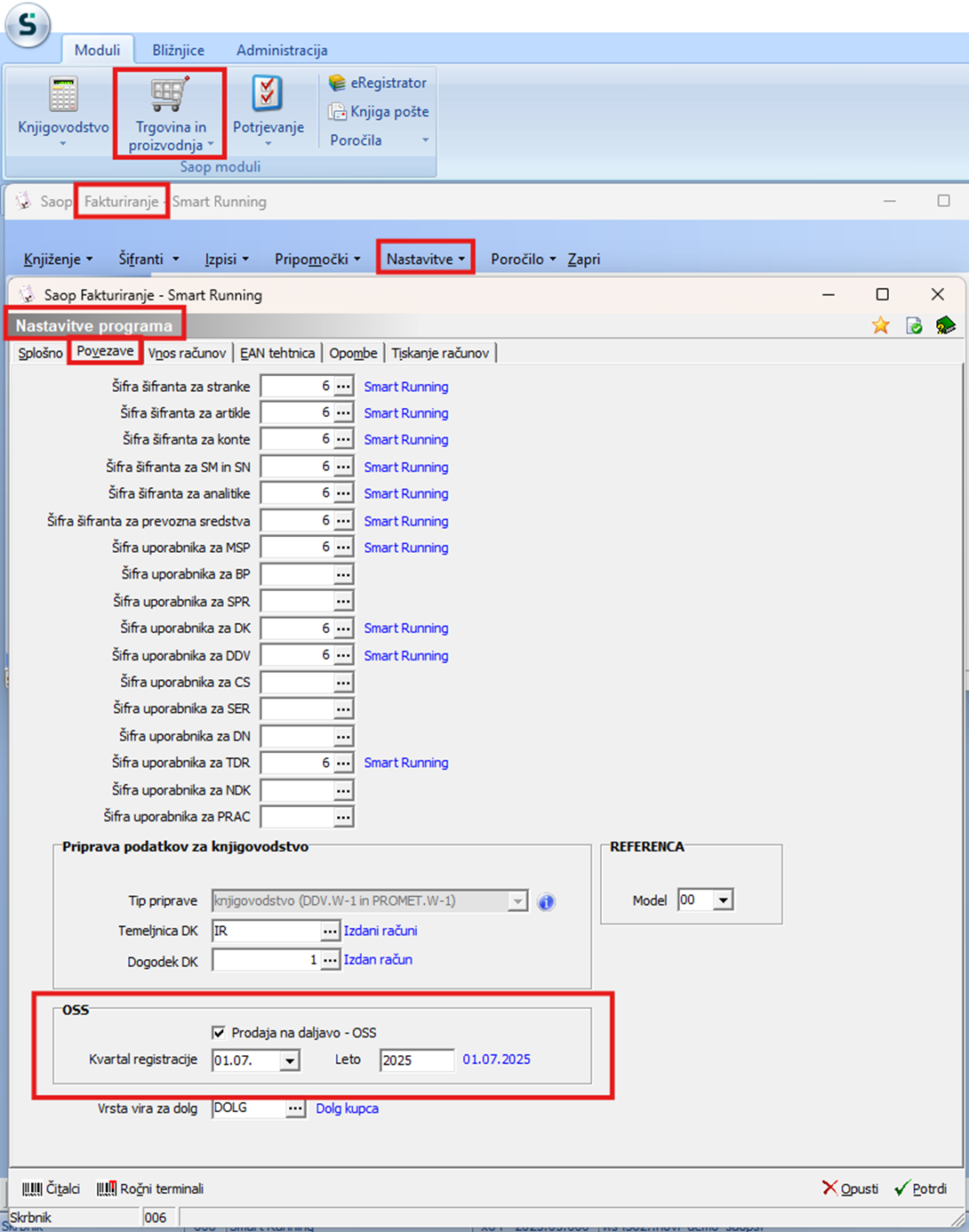This screenshot has height=1232, width=969.
Task: Click the 01.07.2025 date text
Action: [496, 1060]
